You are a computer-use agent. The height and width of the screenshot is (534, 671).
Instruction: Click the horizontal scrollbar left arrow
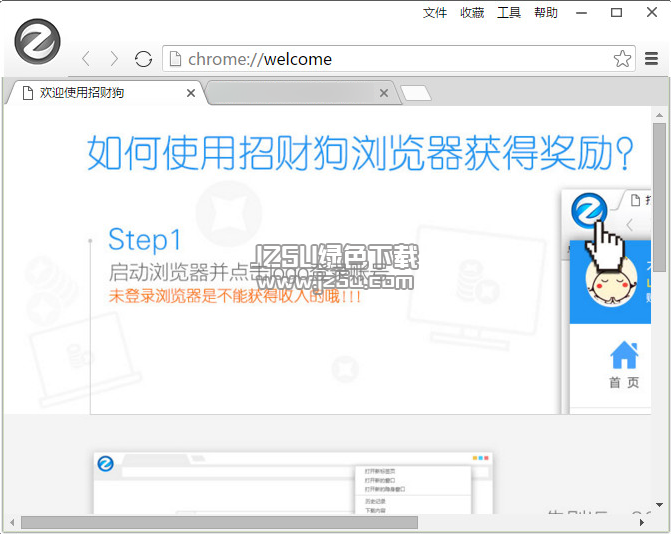click(x=12, y=522)
